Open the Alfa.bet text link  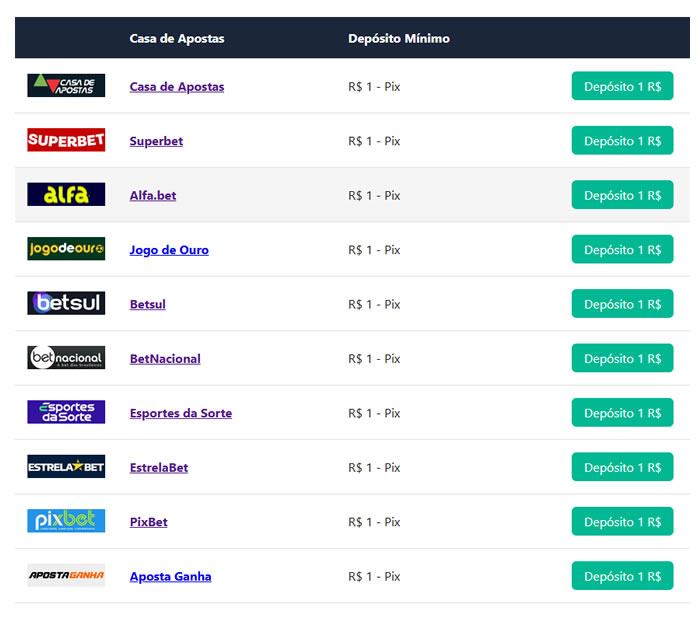[x=153, y=196]
